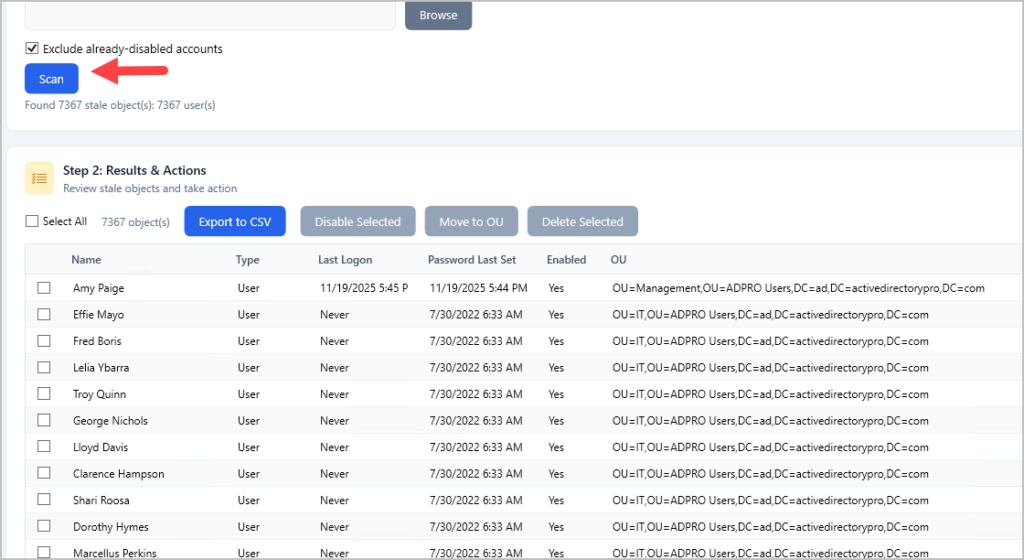
Task: Select the Lloyd Davis row checkbox
Action: 44,446
